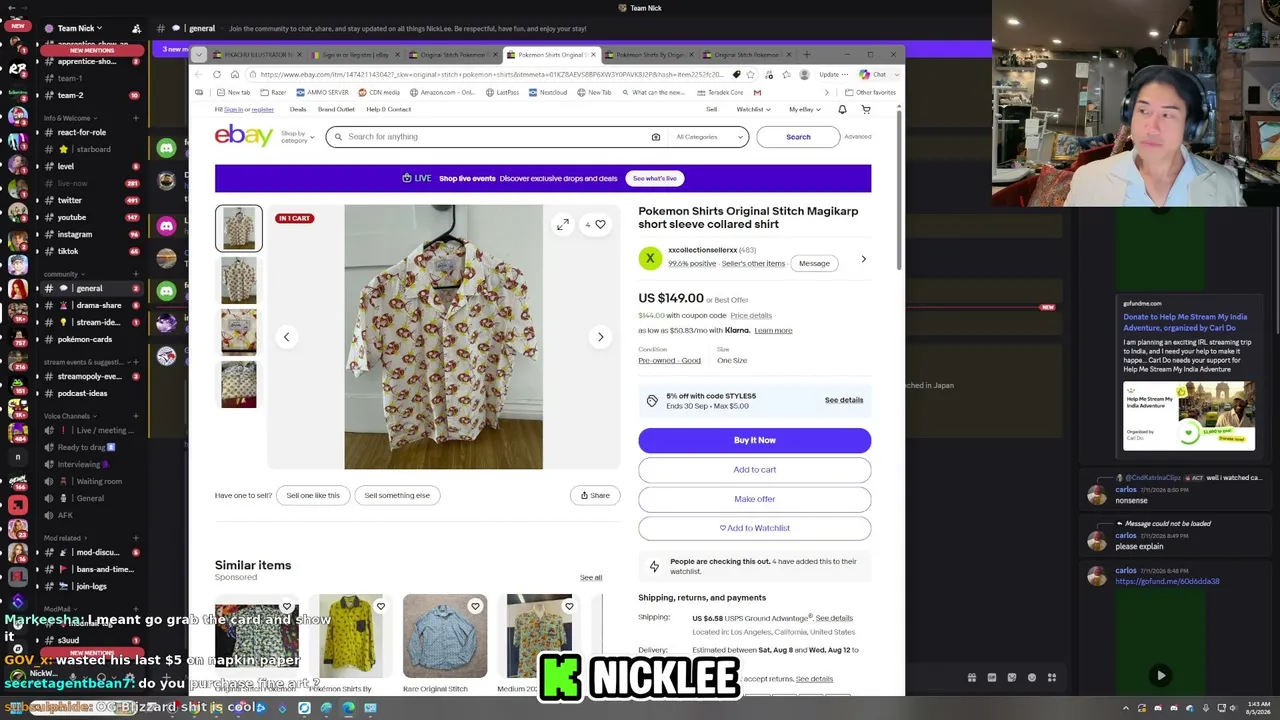Show the next product photo
Screen dimensions: 1280x720
[600, 337]
